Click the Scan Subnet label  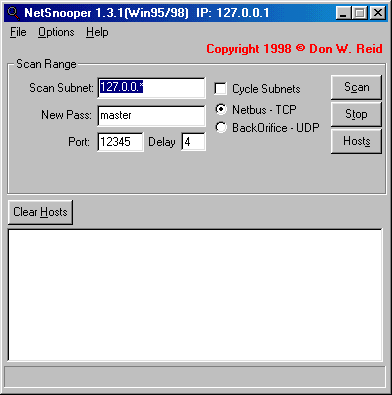click(x=61, y=88)
